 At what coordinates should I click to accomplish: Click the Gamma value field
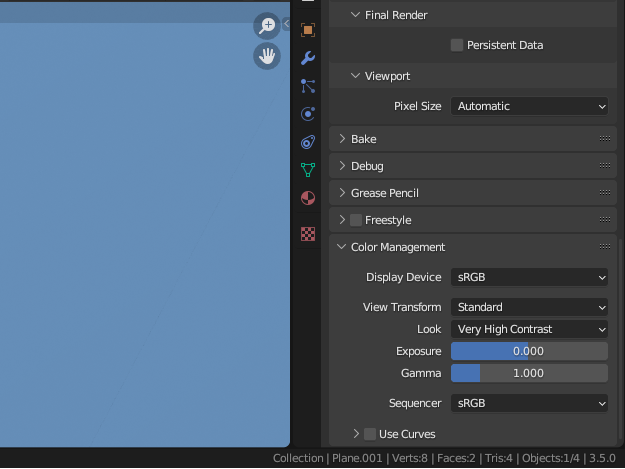(x=529, y=373)
